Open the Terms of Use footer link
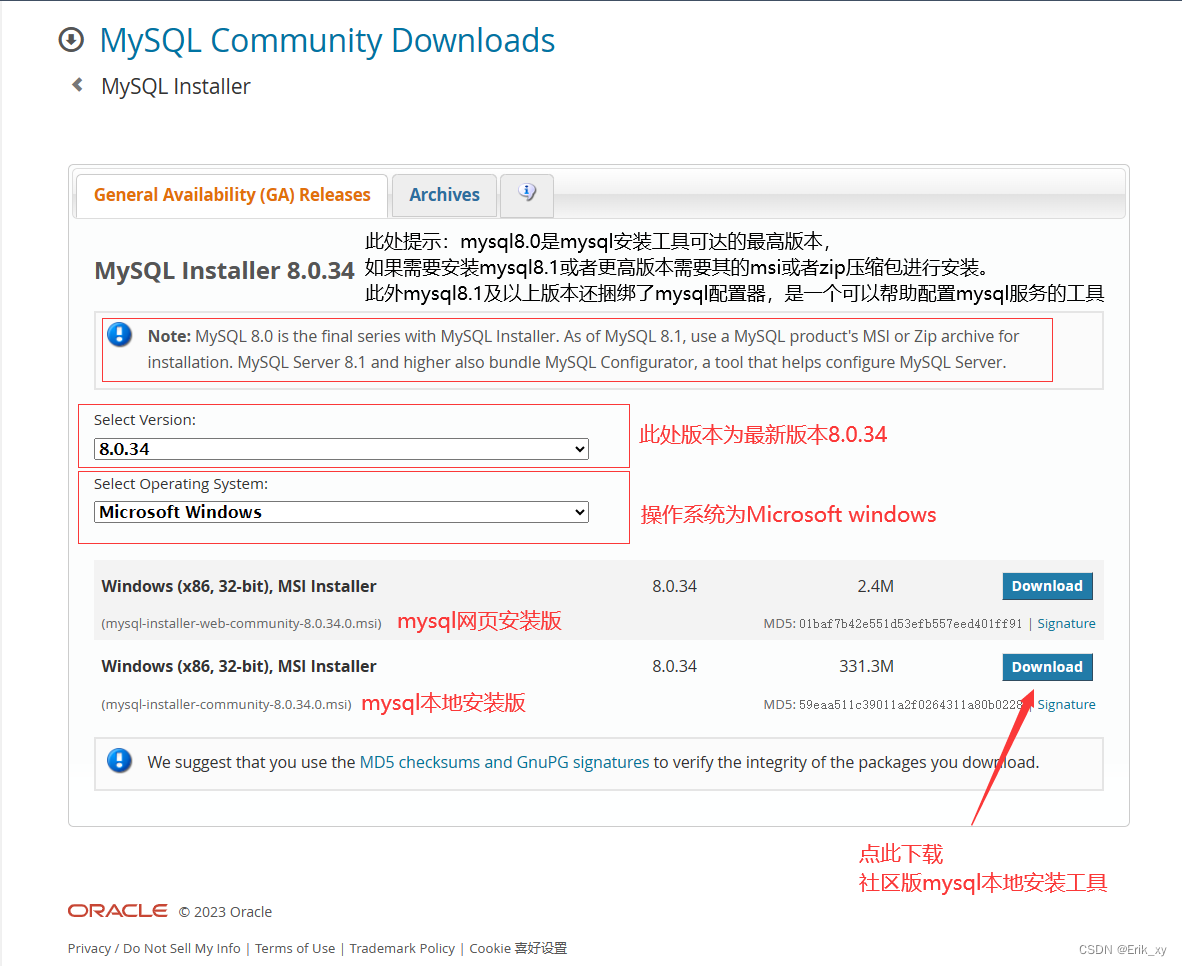This screenshot has height=966, width=1182. [295, 949]
